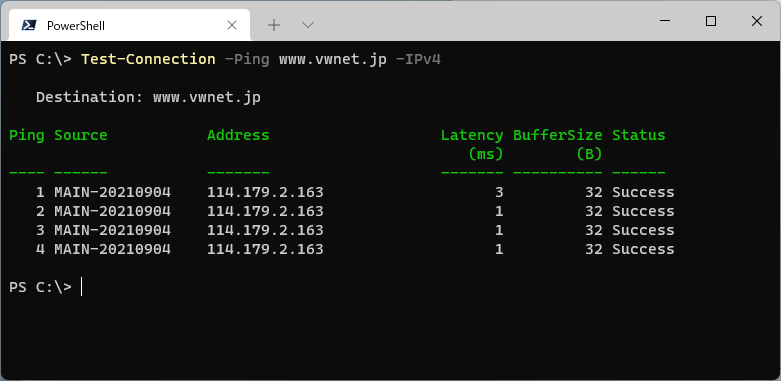Click the -IPv4 parameter text

[x=418, y=59]
